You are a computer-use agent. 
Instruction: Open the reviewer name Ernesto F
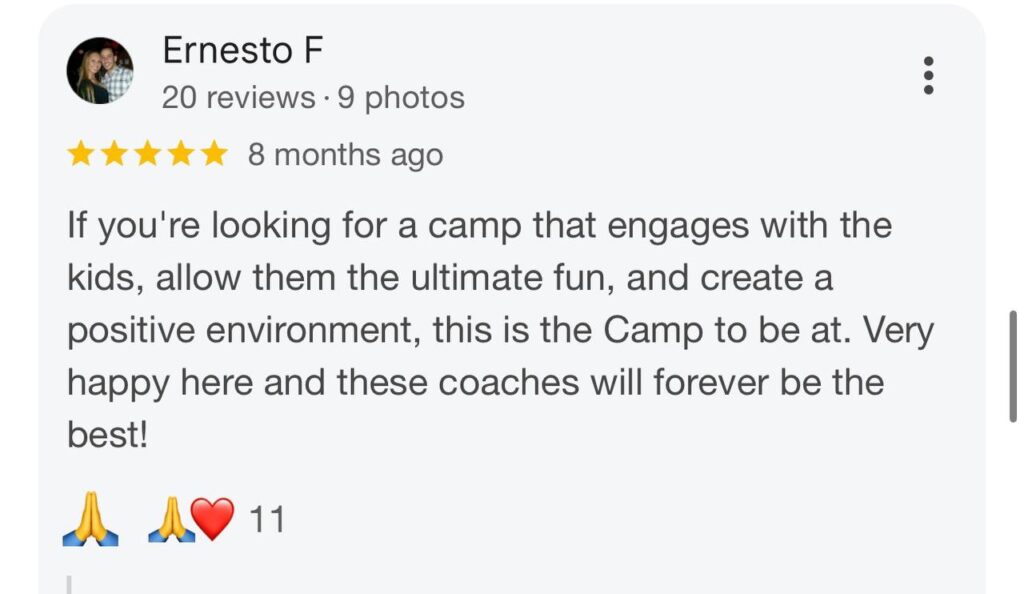[243, 50]
